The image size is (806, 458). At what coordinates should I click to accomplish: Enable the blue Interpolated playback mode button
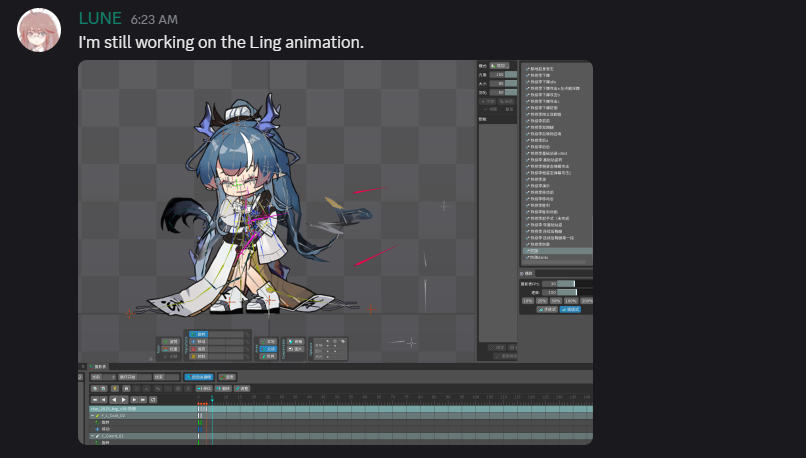pos(570,309)
